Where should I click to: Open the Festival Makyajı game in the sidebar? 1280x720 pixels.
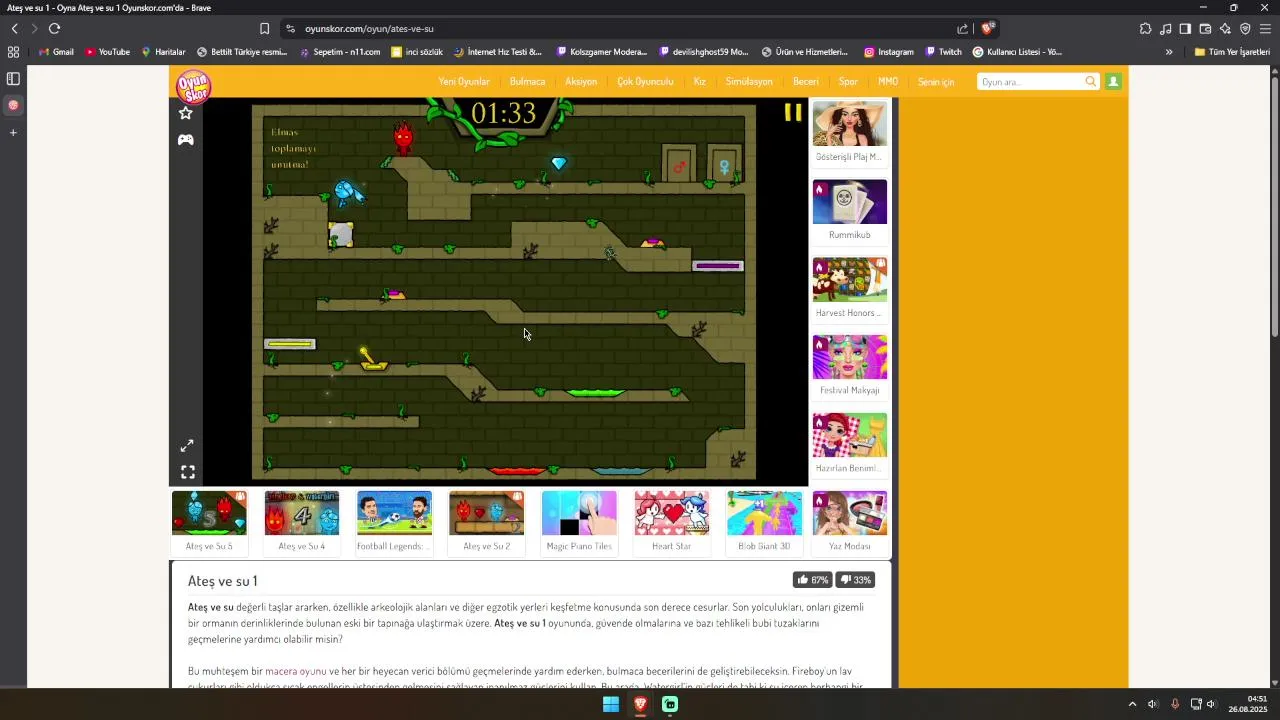coord(850,366)
